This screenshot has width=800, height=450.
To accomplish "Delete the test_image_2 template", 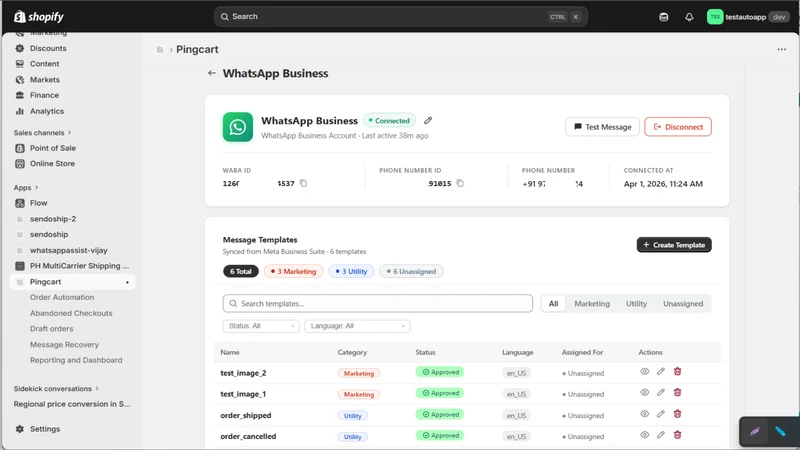I will pyautogui.click(x=677, y=372).
